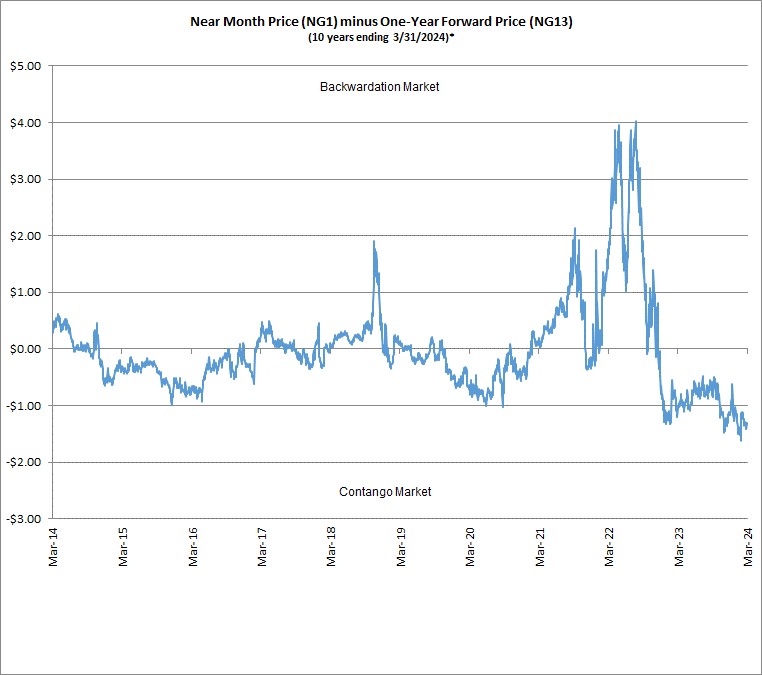Click the $4.00 y-axis label

(26, 123)
